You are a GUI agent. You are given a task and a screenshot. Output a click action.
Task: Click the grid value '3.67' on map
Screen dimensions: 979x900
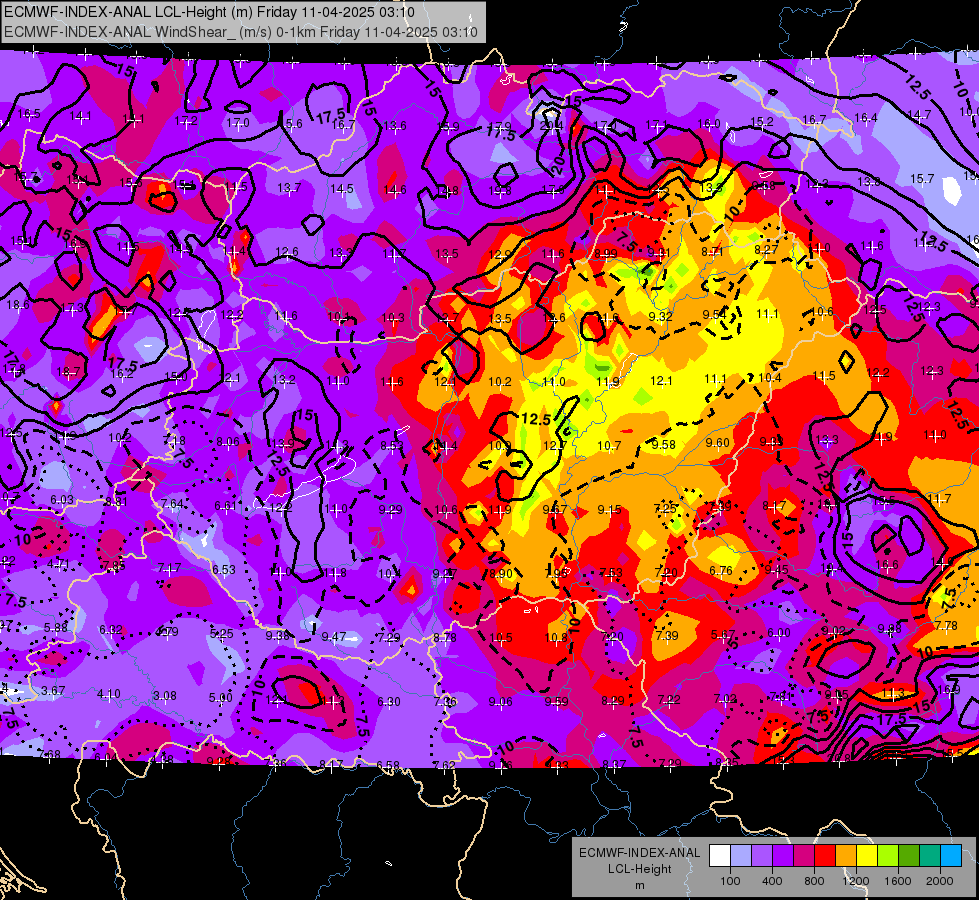(x=53, y=691)
